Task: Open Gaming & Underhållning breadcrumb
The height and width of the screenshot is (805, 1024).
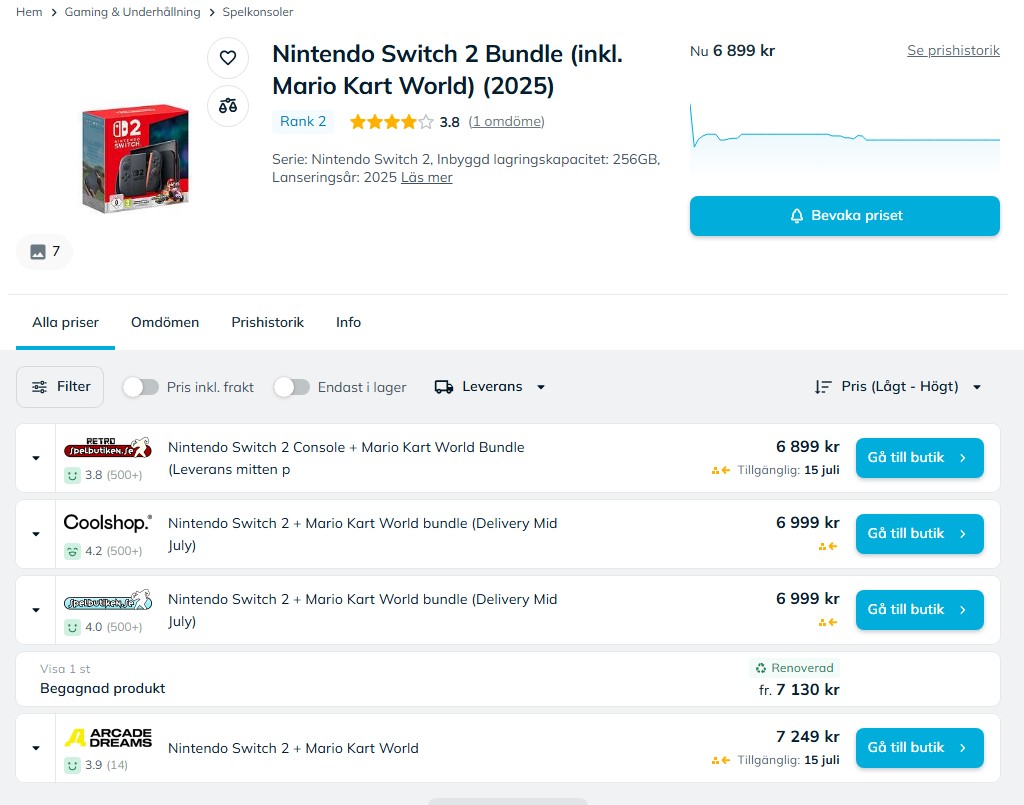Action: [x=133, y=12]
